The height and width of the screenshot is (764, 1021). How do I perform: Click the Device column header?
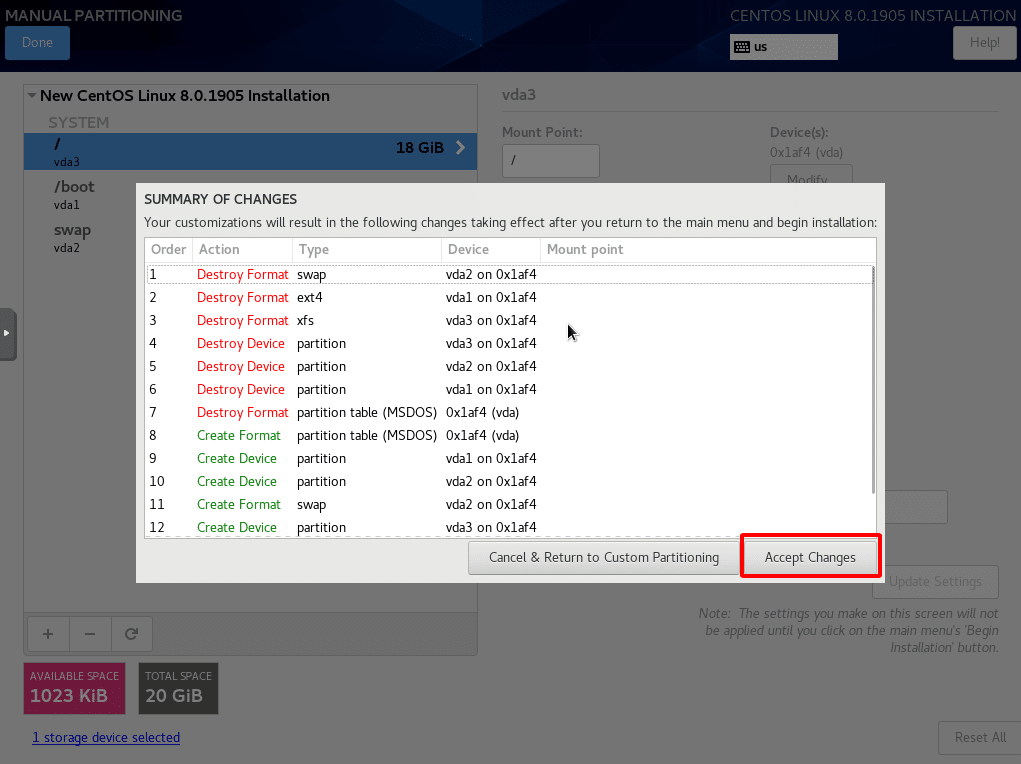(491, 249)
